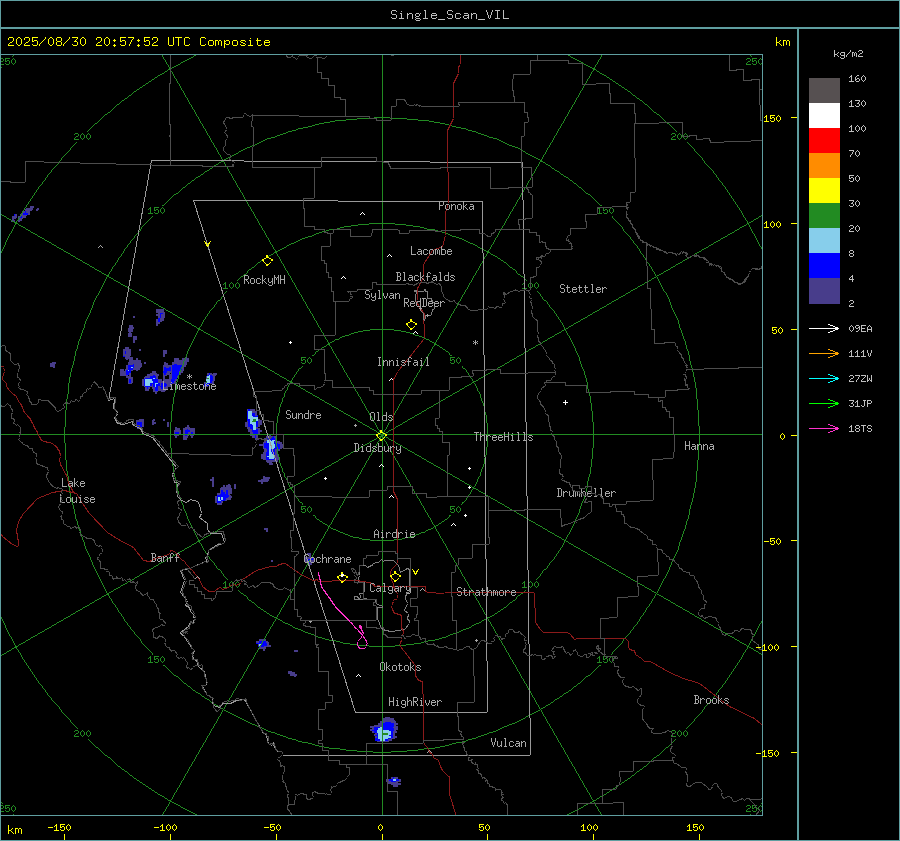Pick the yellow 30–50 legend swatch
Viewport: 900px width, 841px height.
[824, 191]
